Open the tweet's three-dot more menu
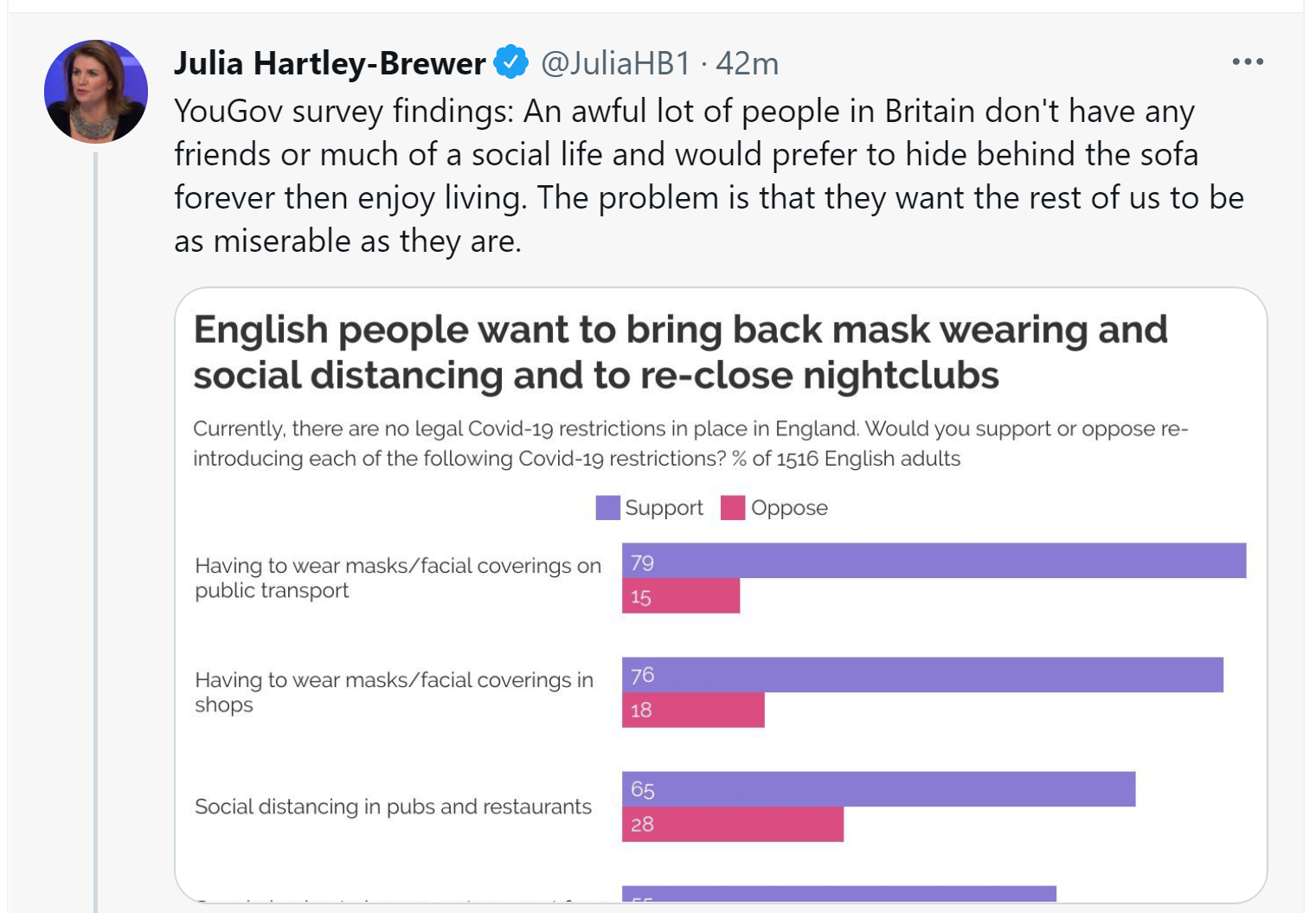Image resolution: width=1316 pixels, height=913 pixels. [x=1248, y=61]
